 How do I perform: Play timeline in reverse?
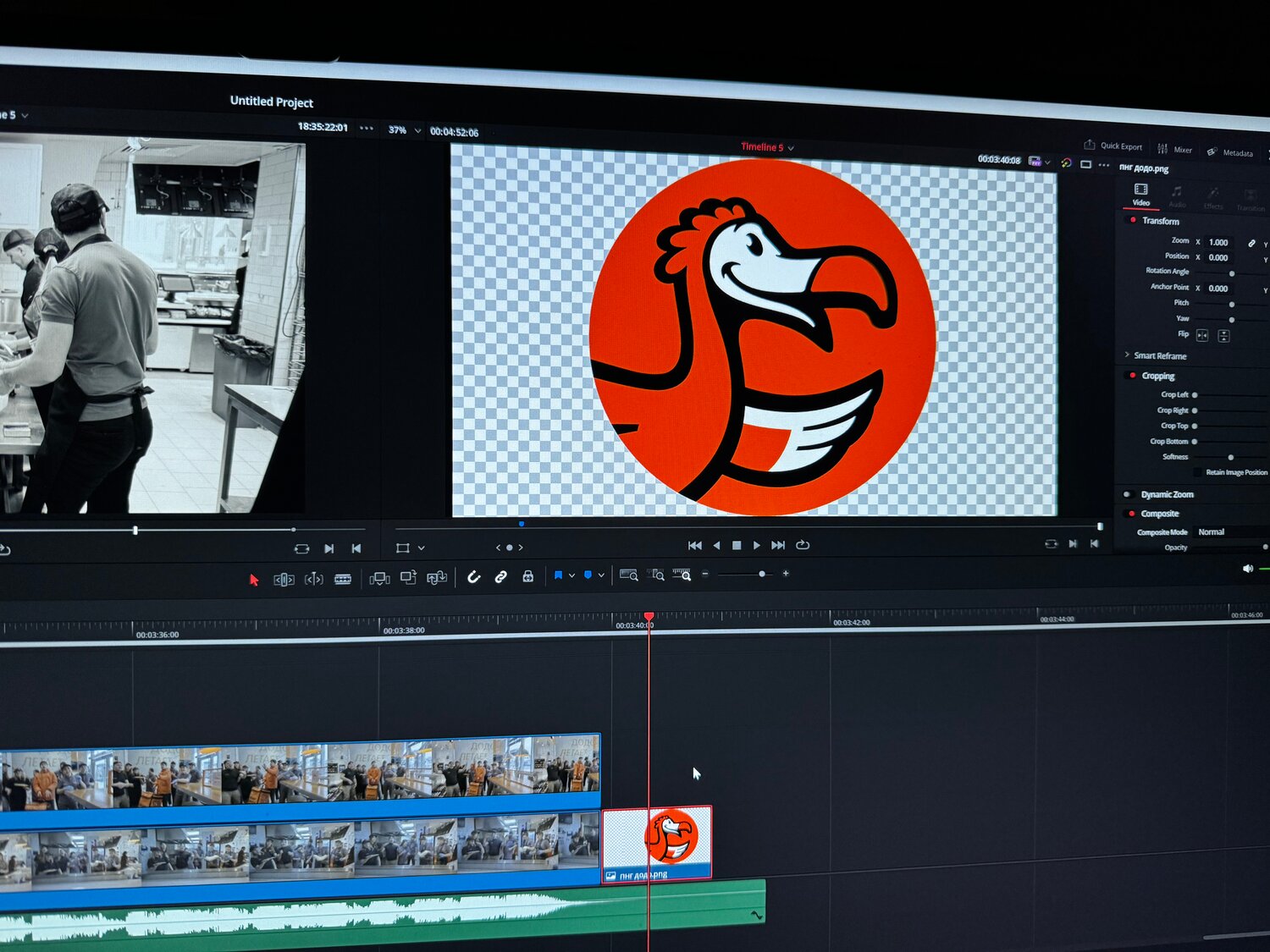716,545
